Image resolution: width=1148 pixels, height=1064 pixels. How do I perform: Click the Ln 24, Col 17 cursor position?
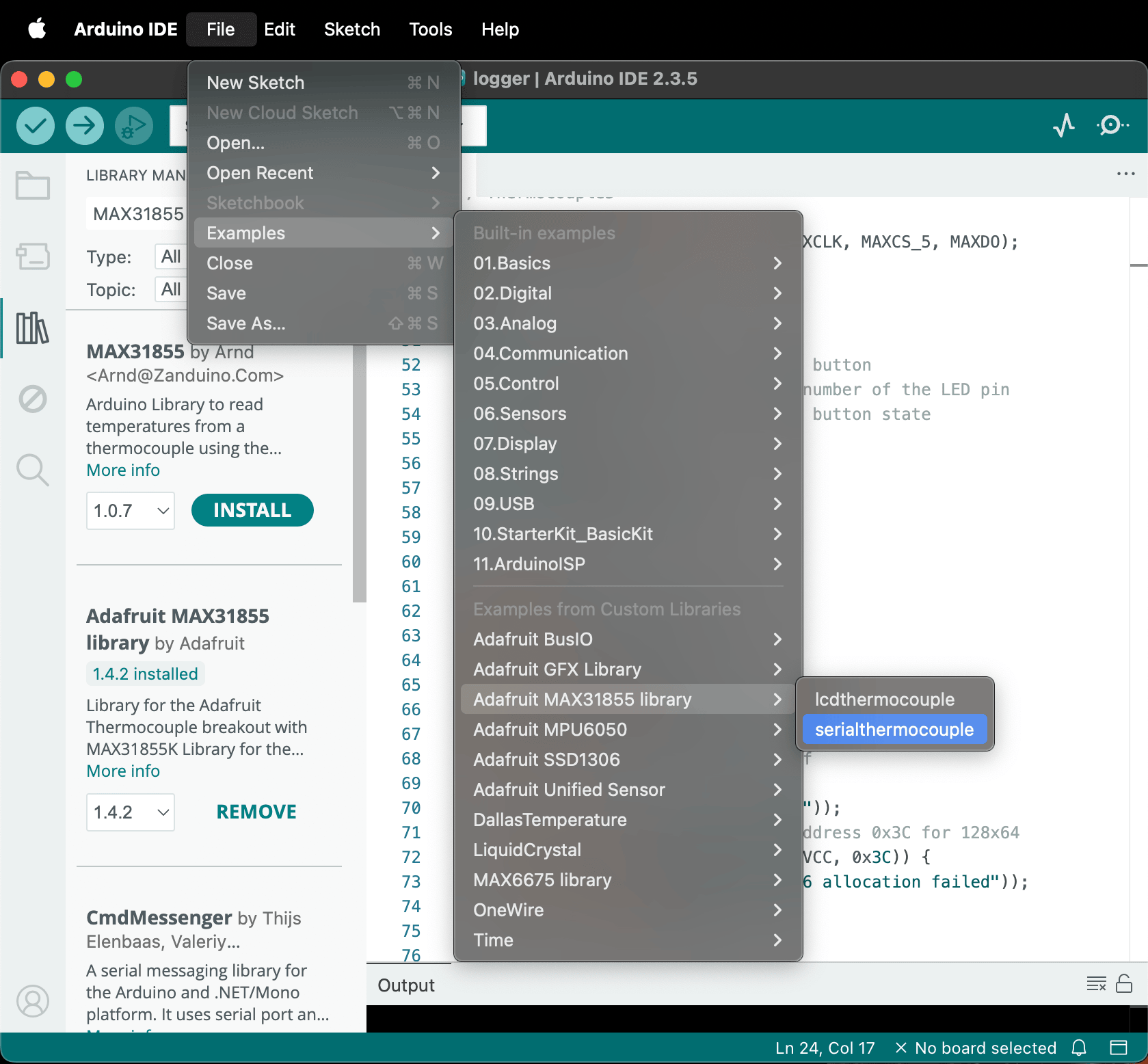pos(825,1048)
